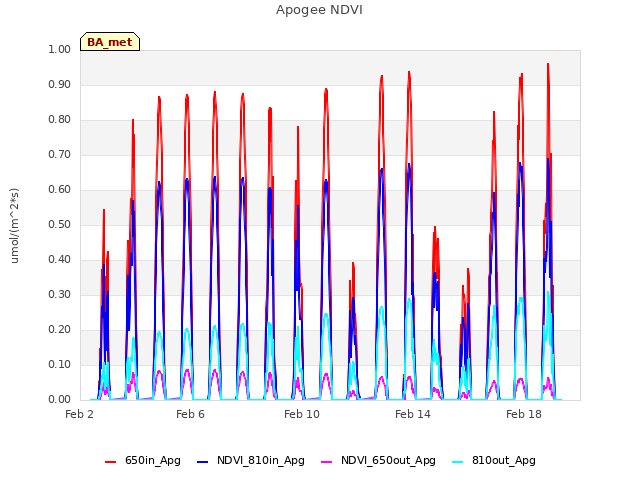Click the BA_met annotation label
The height and width of the screenshot is (480, 640).
(x=110, y=42)
